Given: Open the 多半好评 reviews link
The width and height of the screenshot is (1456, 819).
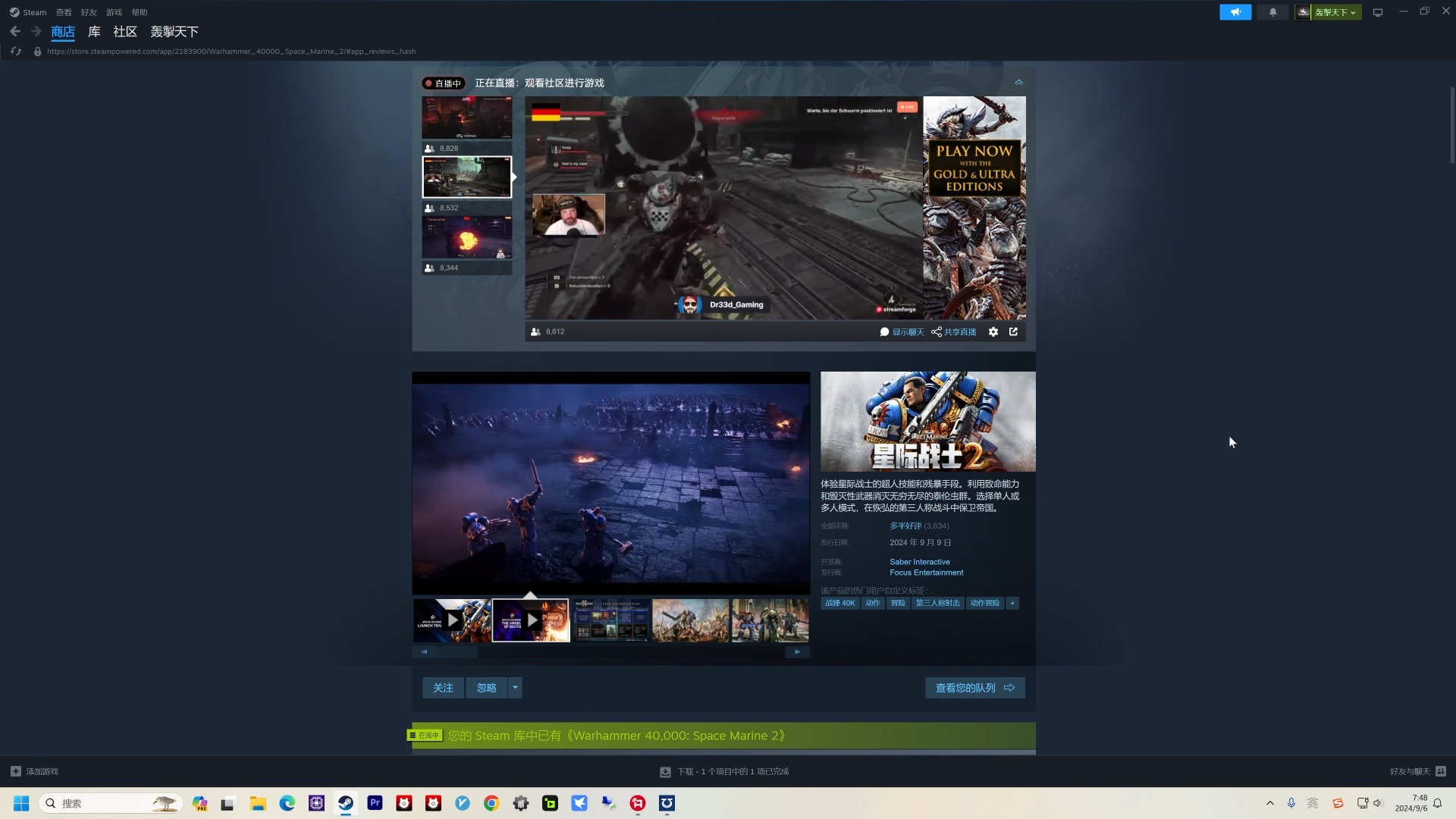Looking at the screenshot, I should click(x=905, y=526).
